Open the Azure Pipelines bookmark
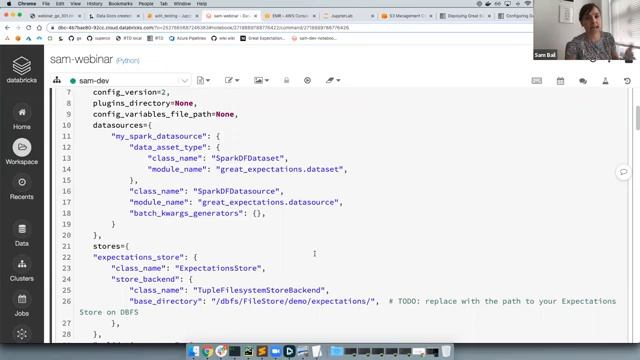The width and height of the screenshot is (640, 360). [x=187, y=38]
